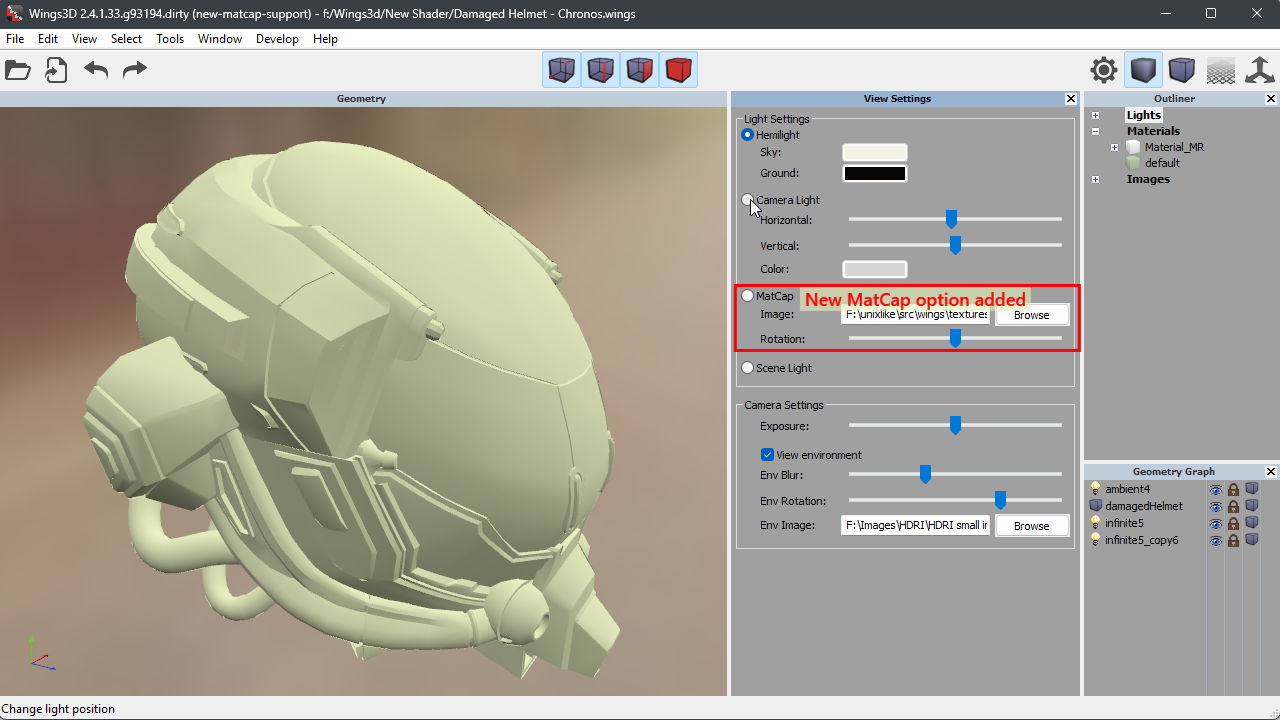Toggle wireframe cube for ambient4 row

[1251, 490]
